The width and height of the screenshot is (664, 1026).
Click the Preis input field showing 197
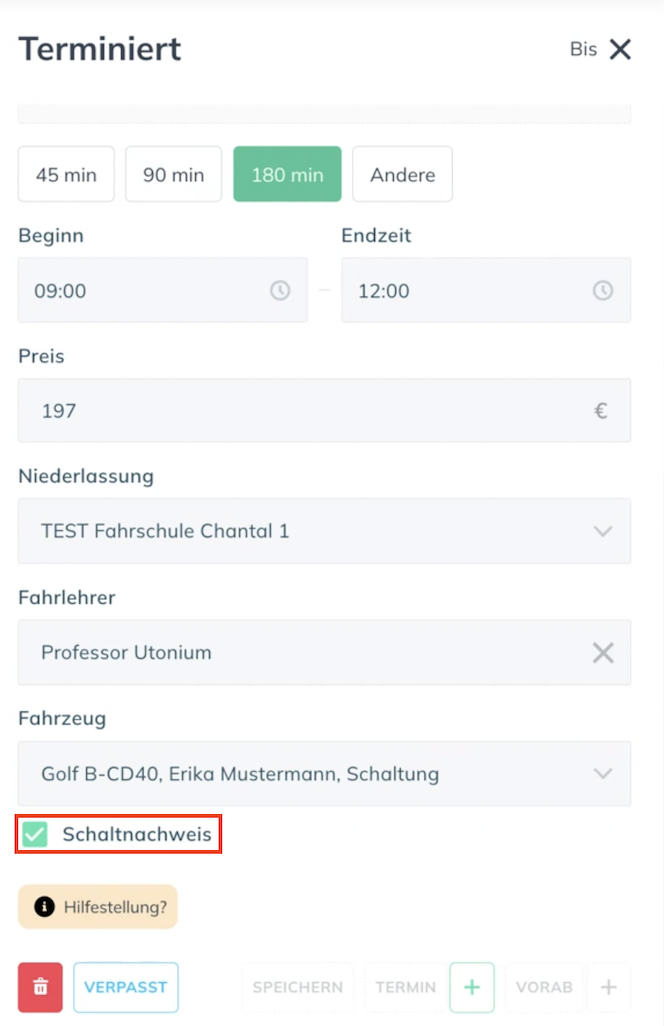(x=324, y=410)
